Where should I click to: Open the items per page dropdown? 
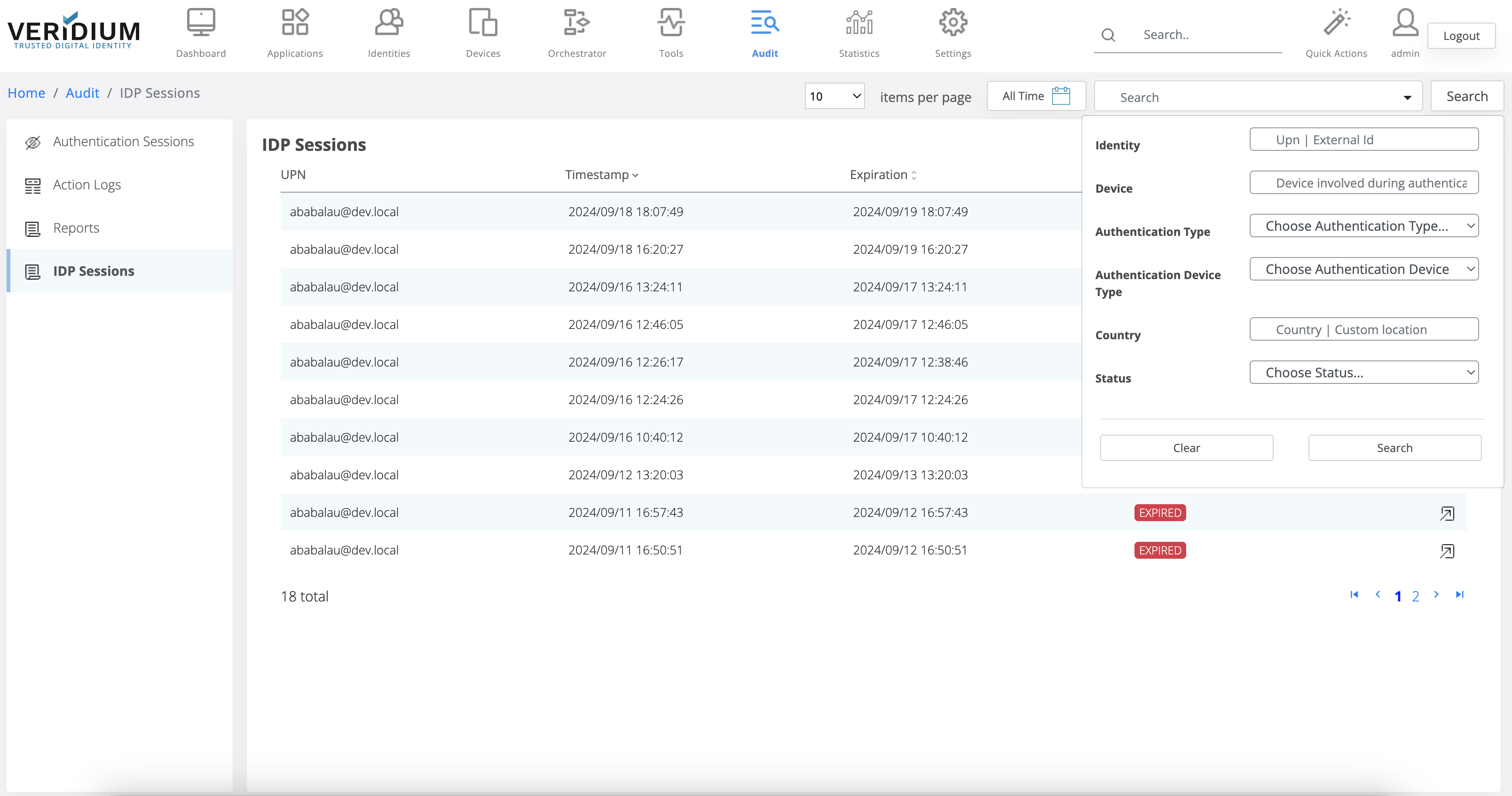click(x=834, y=95)
